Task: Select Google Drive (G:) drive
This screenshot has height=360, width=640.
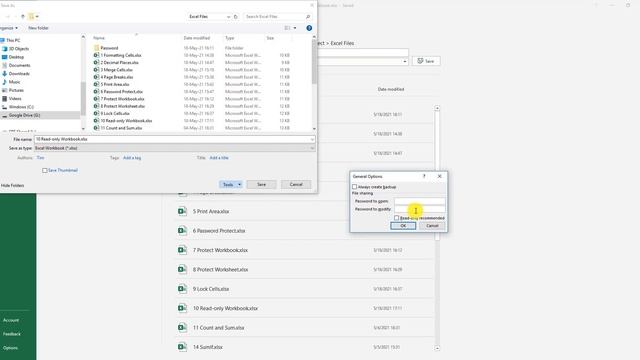Action: tap(24, 116)
